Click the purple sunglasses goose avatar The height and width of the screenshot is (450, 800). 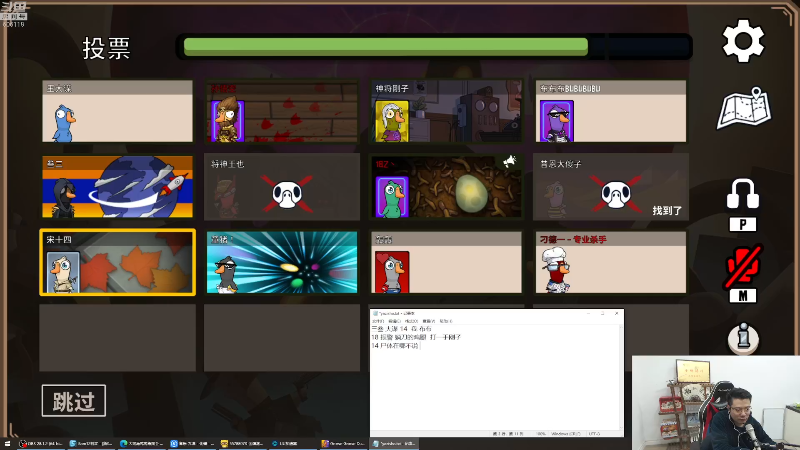tap(557, 121)
